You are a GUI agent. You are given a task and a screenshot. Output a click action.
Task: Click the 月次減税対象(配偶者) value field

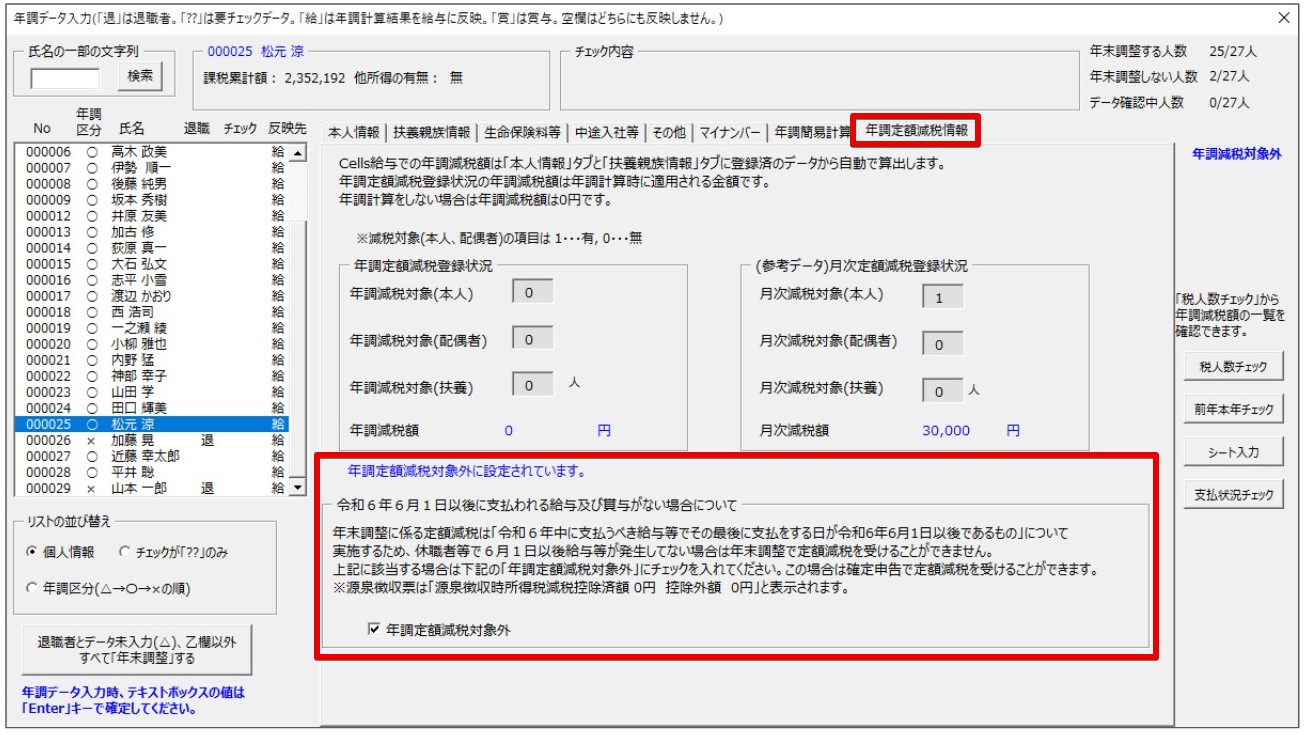942,344
